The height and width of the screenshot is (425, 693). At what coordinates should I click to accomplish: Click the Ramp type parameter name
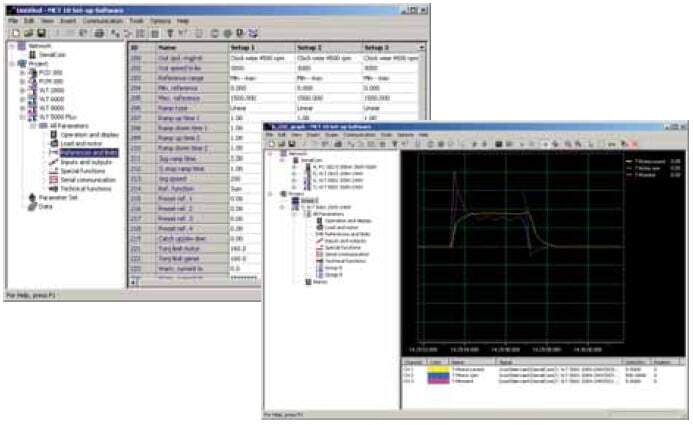coord(173,108)
